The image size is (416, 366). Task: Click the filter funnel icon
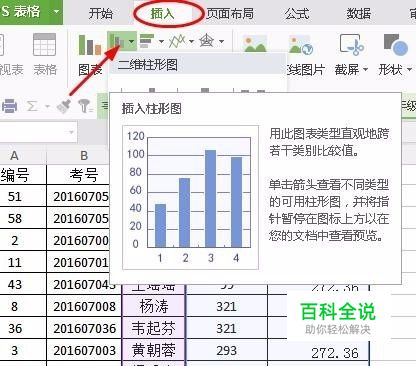click(x=85, y=106)
